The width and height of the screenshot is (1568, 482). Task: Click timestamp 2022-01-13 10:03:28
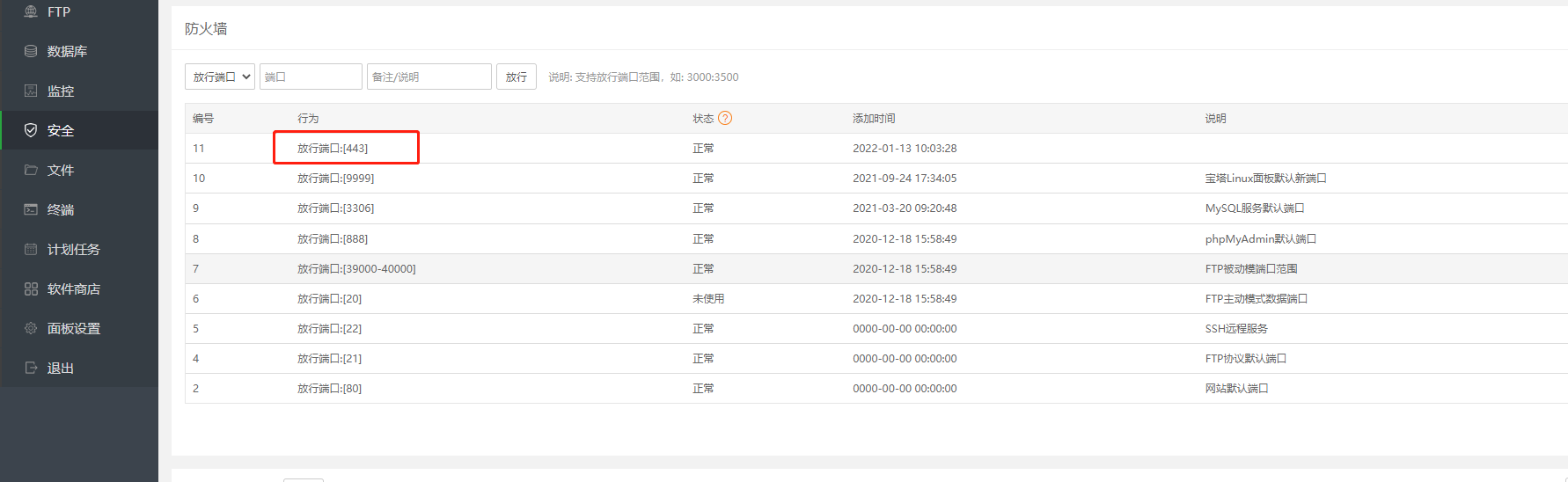point(905,148)
